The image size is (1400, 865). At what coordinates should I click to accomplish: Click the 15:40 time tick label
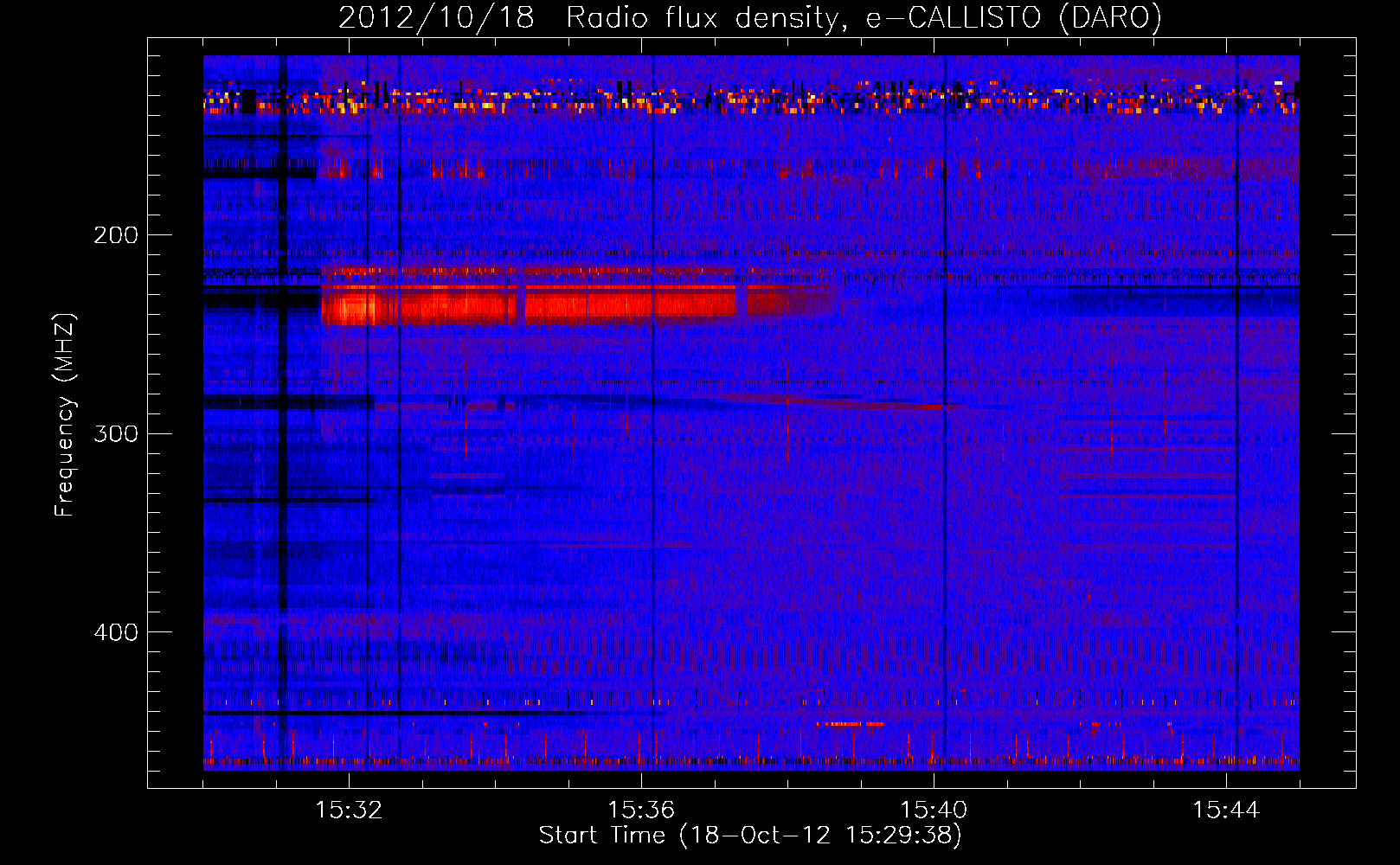pyautogui.click(x=934, y=811)
